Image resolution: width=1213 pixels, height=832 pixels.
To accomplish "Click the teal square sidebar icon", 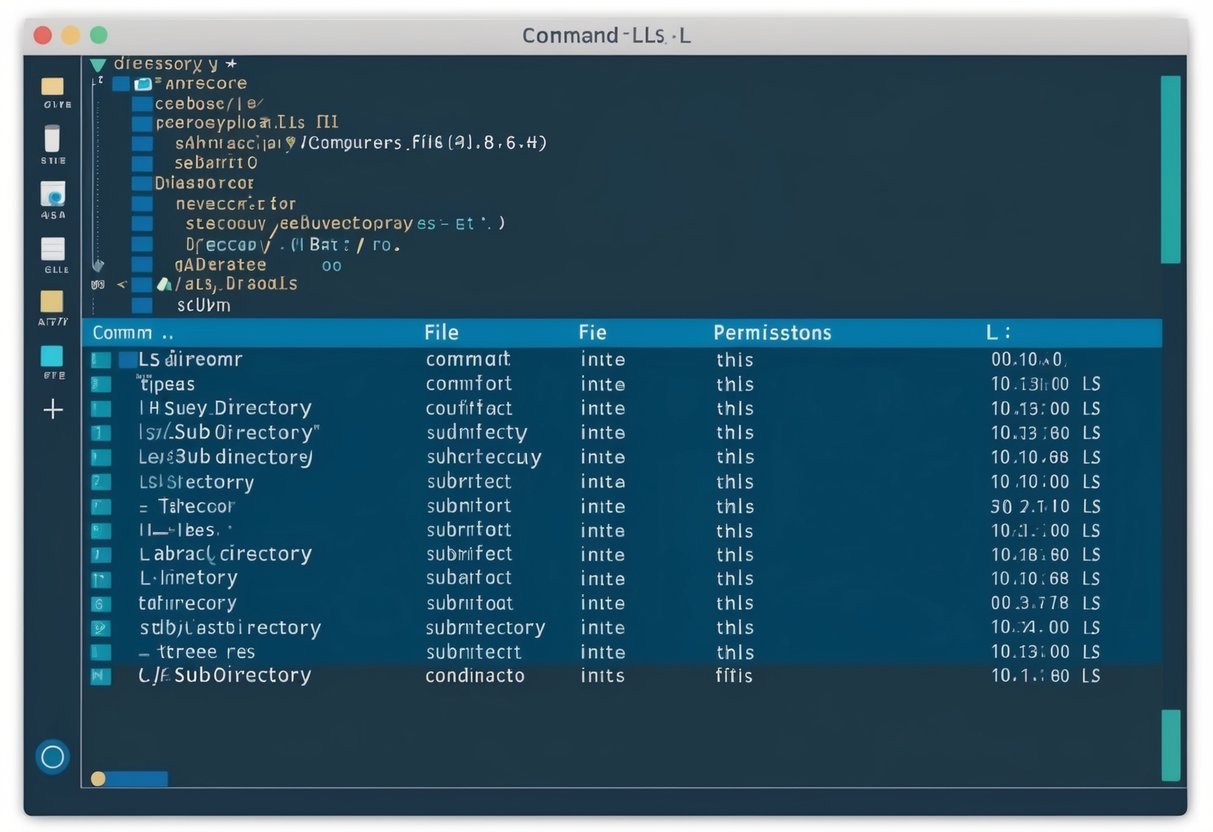I will tap(52, 355).
